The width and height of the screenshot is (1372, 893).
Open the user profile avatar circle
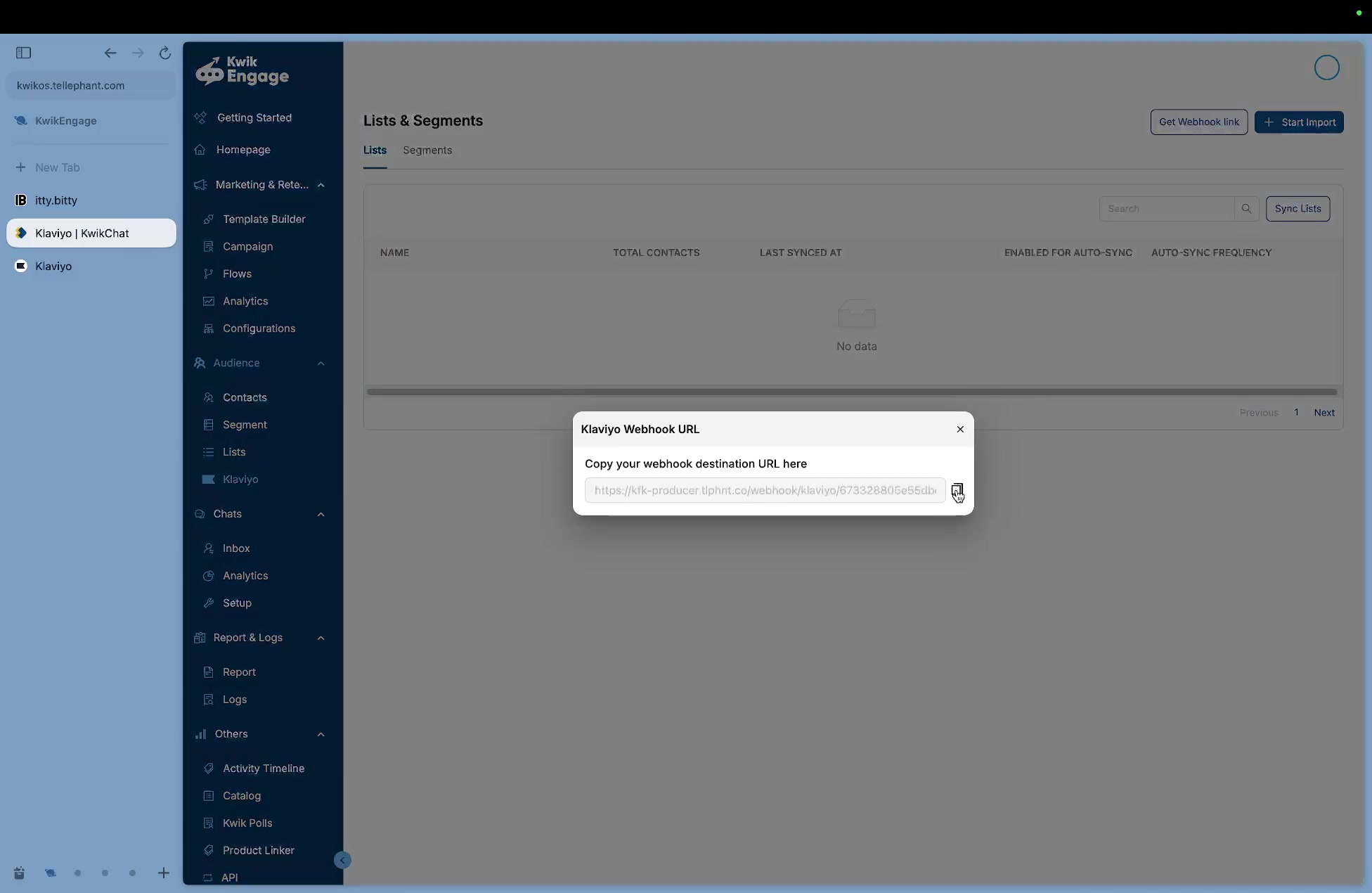1326,68
